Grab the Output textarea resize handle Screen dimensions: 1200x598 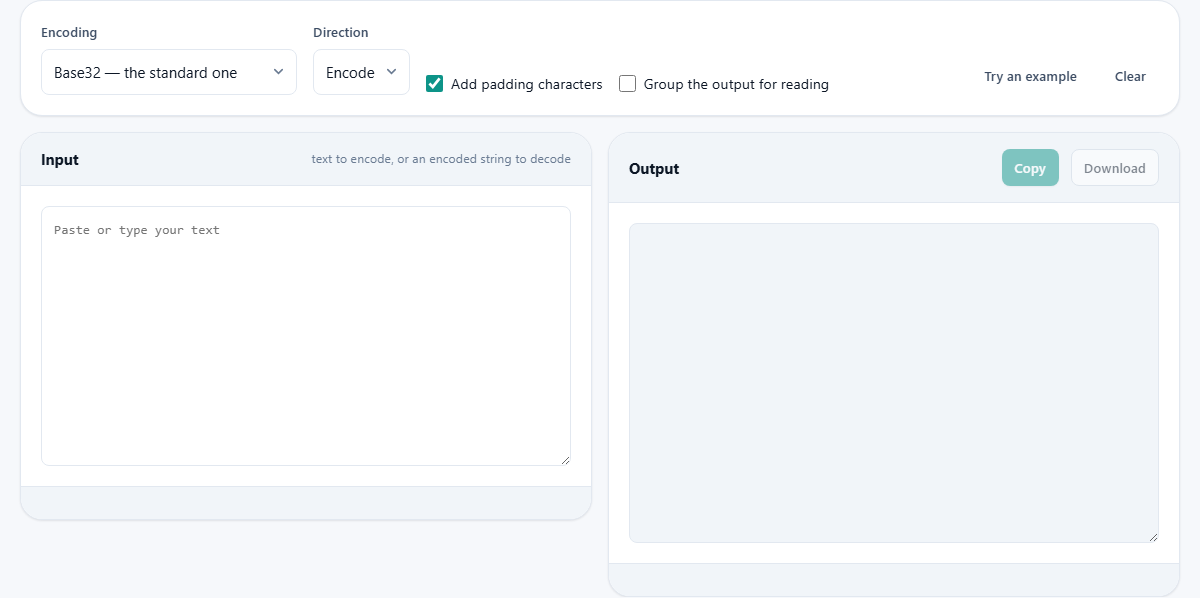coord(1153,537)
